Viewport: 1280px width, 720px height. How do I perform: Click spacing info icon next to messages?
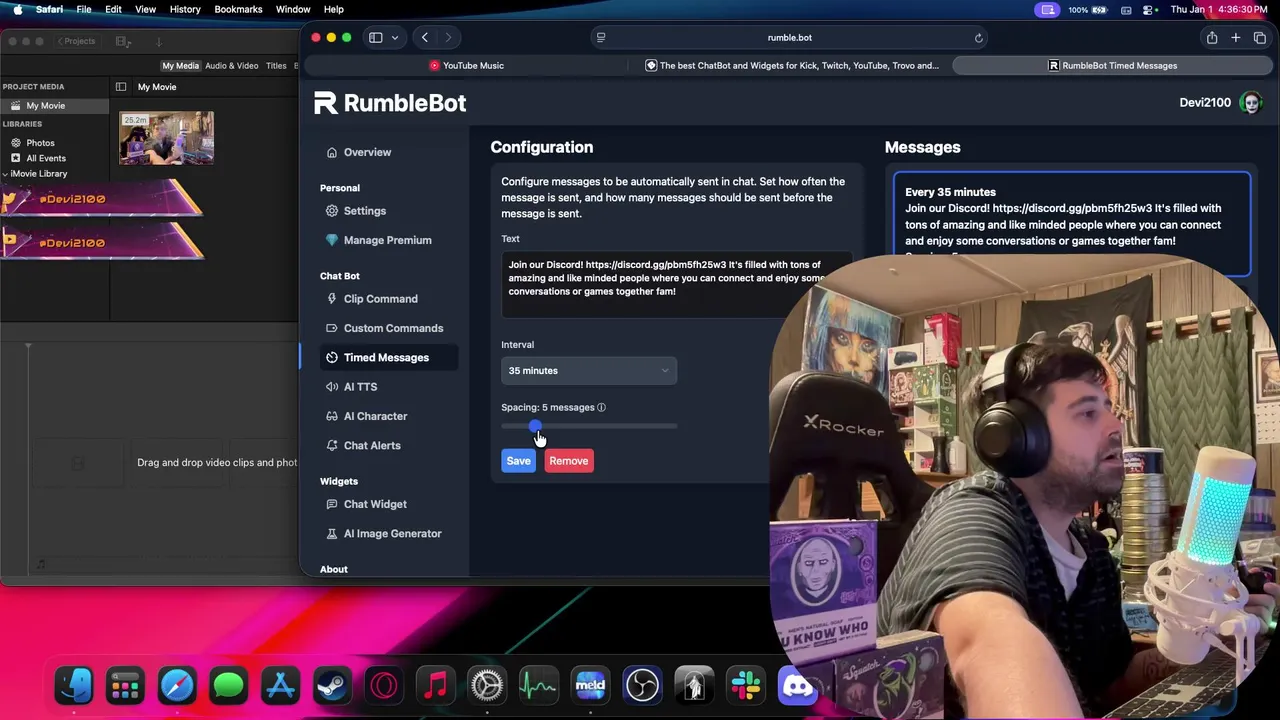(x=601, y=407)
